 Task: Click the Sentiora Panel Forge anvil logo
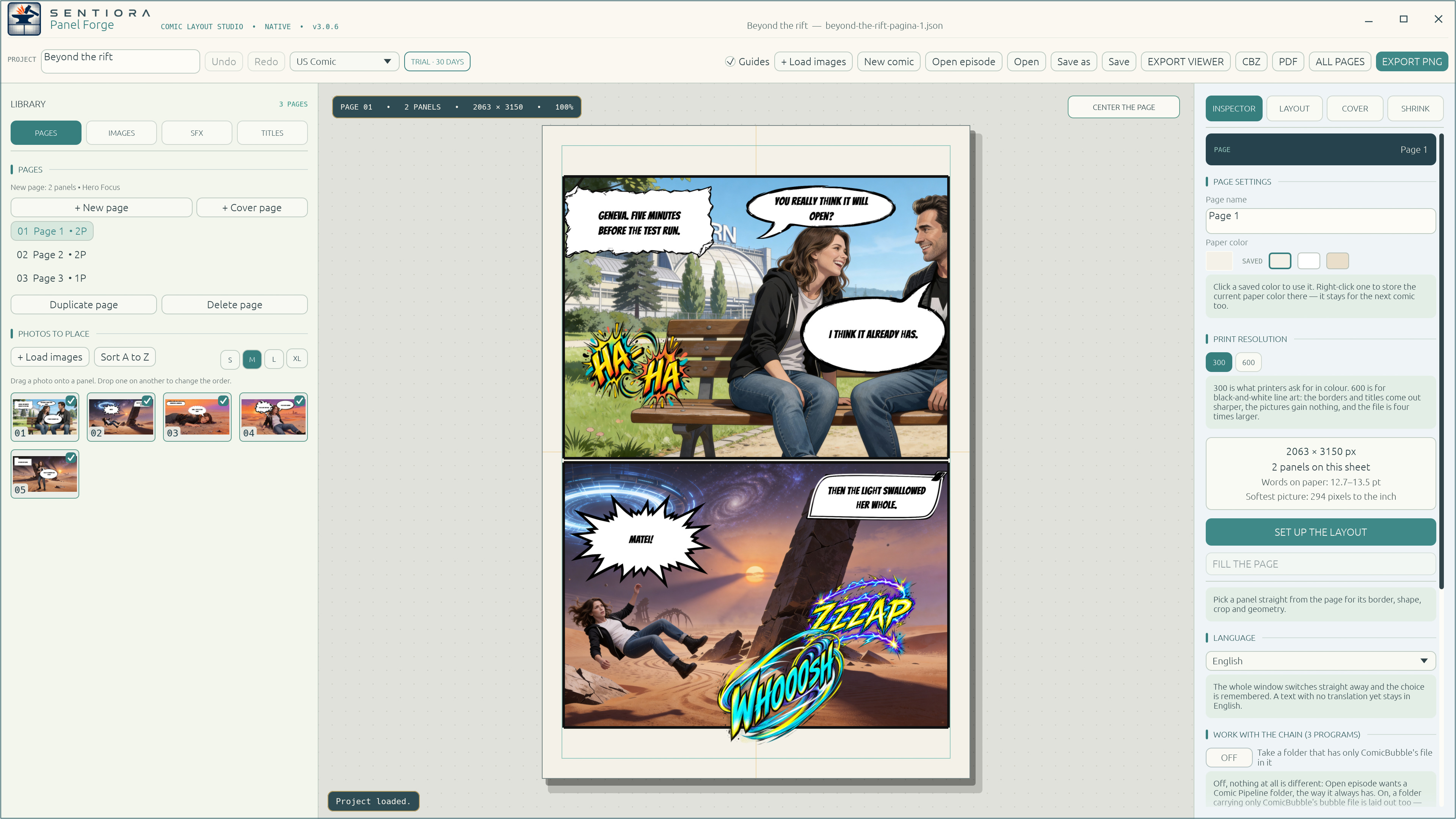coord(24,19)
